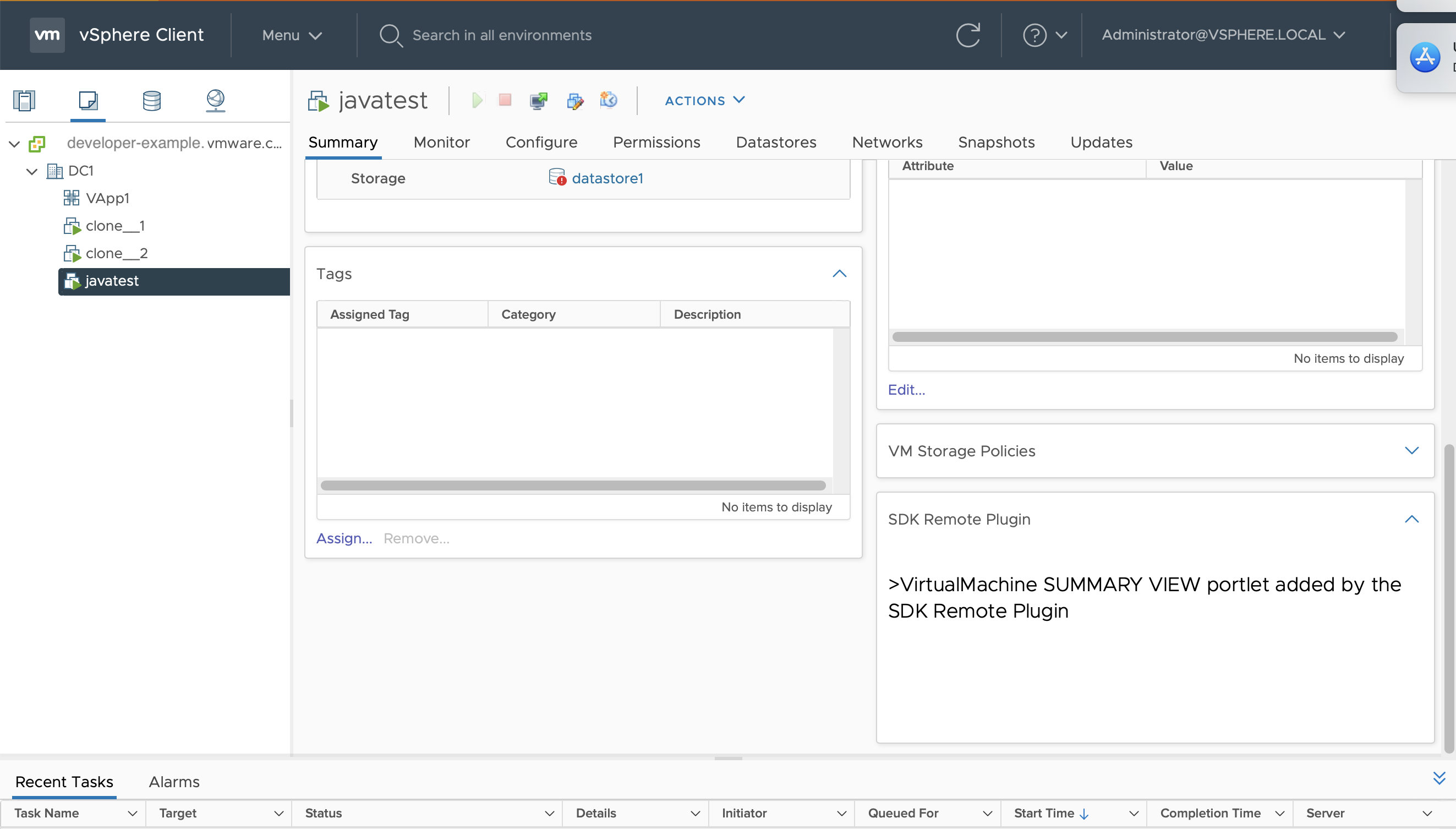
Task: Click the VMware vm logo
Action: point(47,35)
